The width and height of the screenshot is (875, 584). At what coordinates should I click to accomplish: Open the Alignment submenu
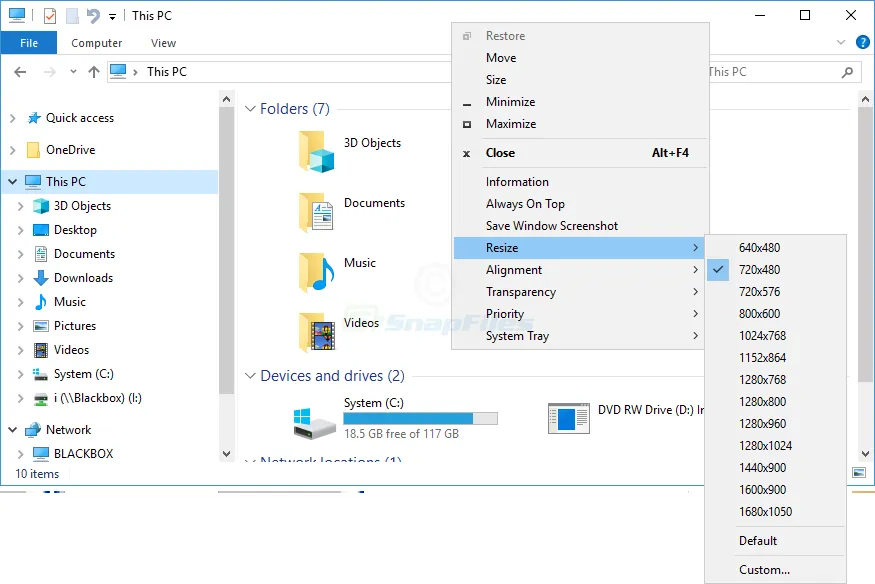(580, 270)
